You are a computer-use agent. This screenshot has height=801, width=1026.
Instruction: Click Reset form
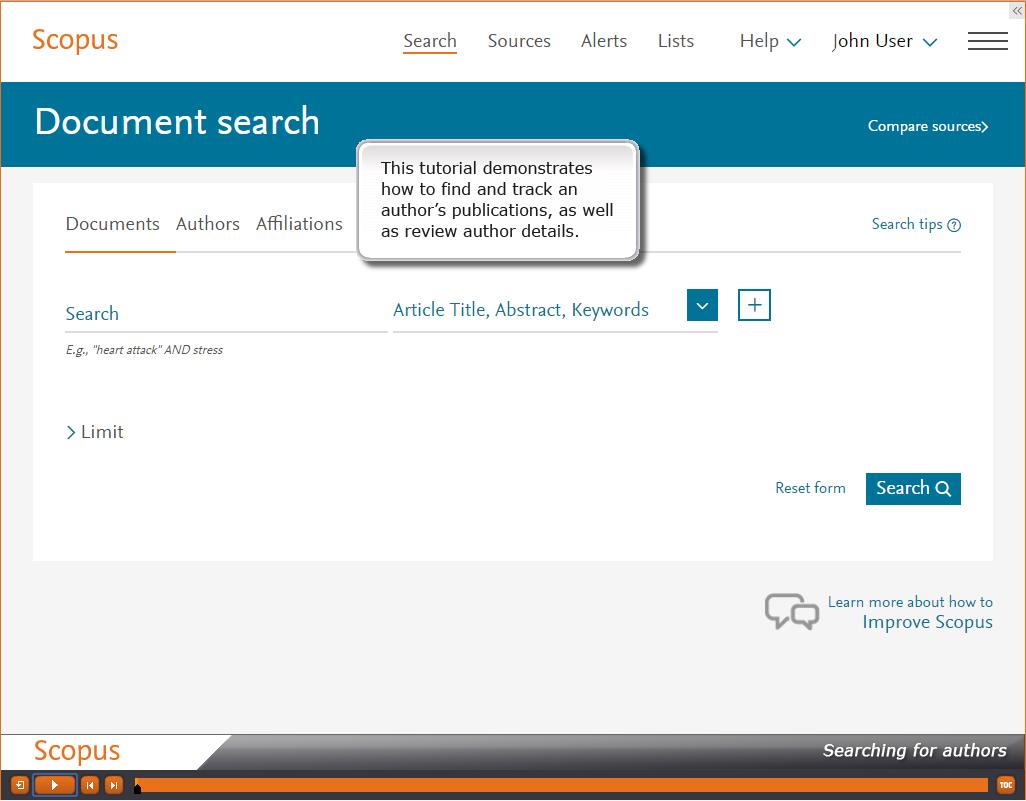(810, 488)
